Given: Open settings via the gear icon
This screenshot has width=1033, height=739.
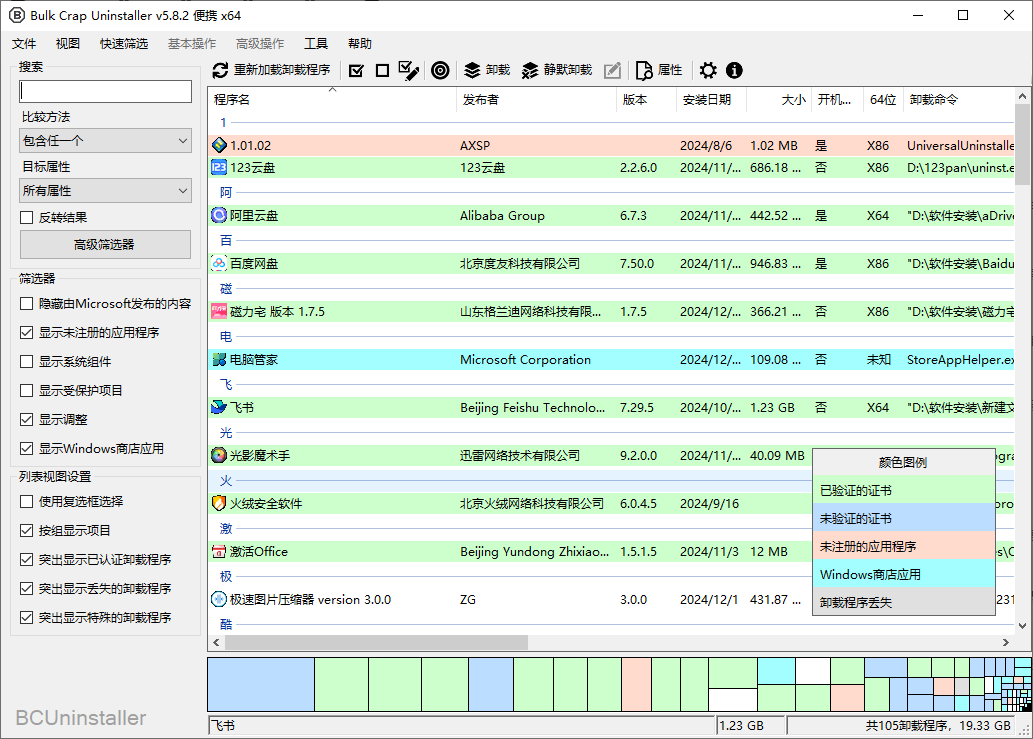Looking at the screenshot, I should click(708, 70).
